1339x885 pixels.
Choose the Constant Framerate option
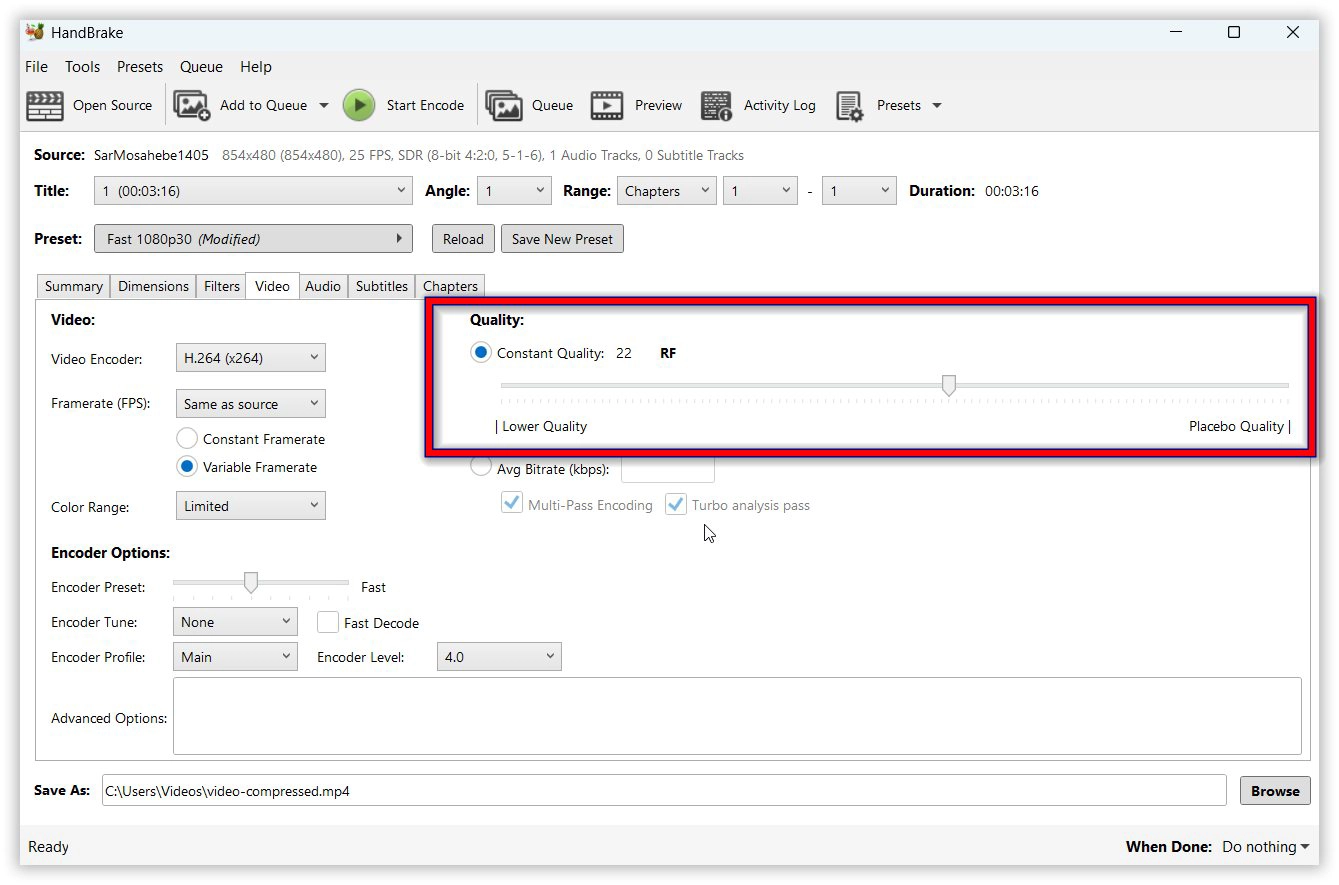[x=186, y=439]
